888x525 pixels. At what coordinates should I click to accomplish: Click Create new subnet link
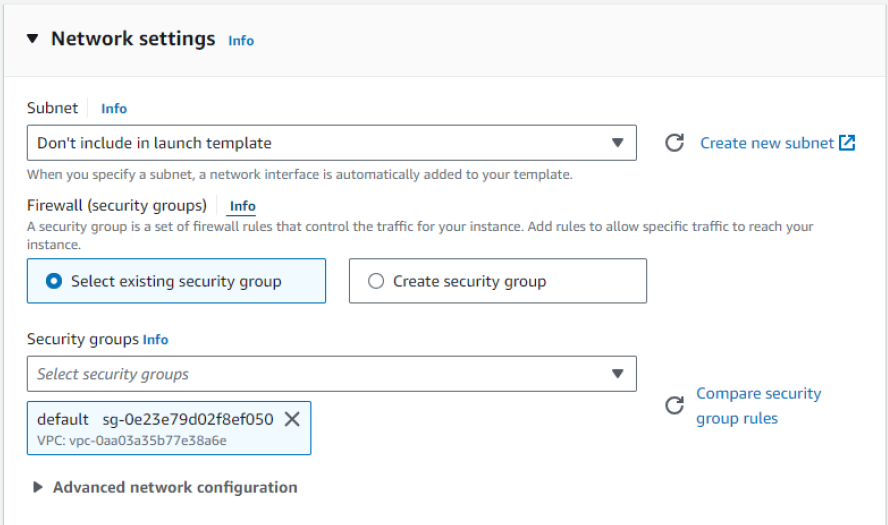click(x=766, y=143)
